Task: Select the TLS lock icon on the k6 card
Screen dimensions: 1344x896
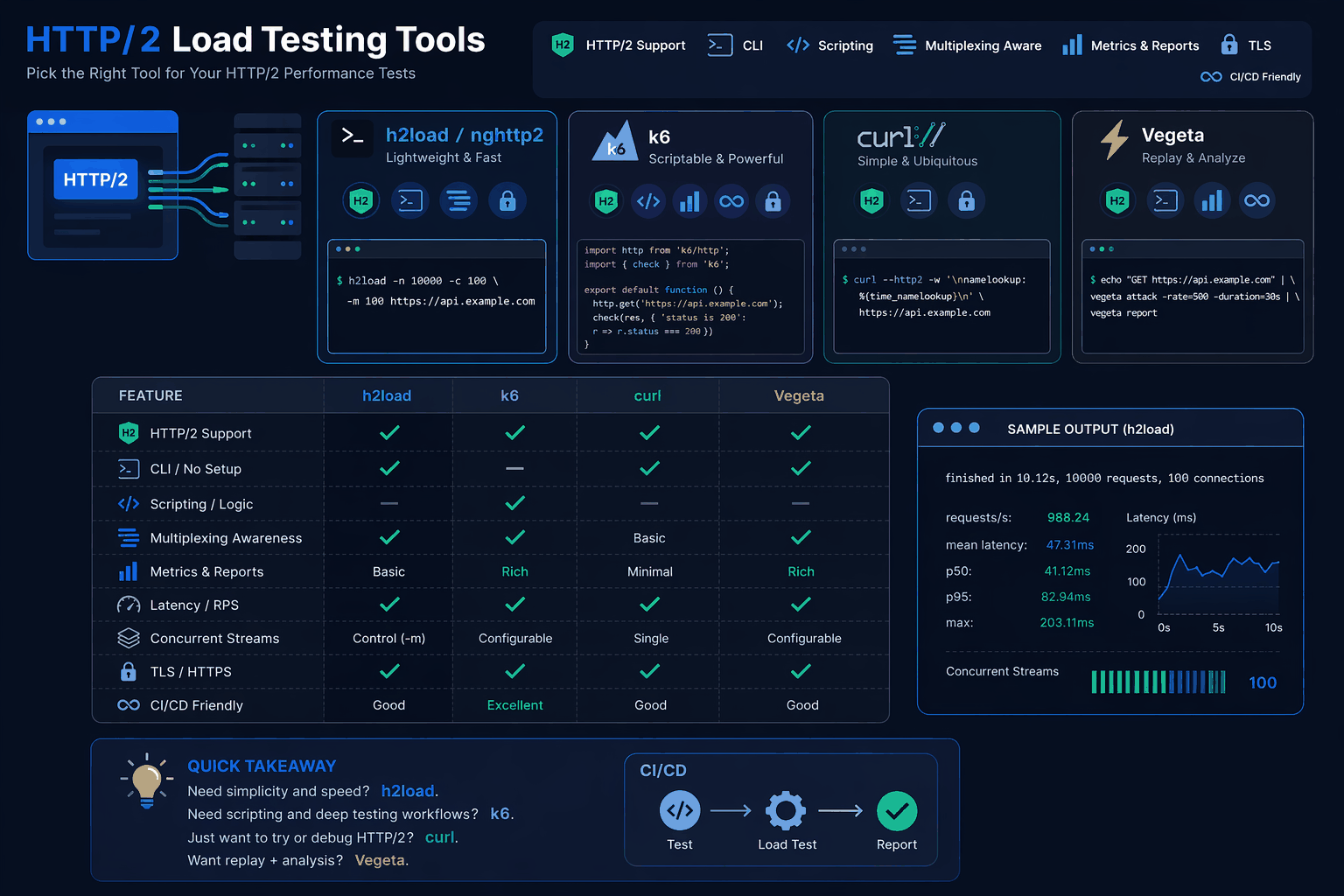Action: pyautogui.click(x=773, y=200)
